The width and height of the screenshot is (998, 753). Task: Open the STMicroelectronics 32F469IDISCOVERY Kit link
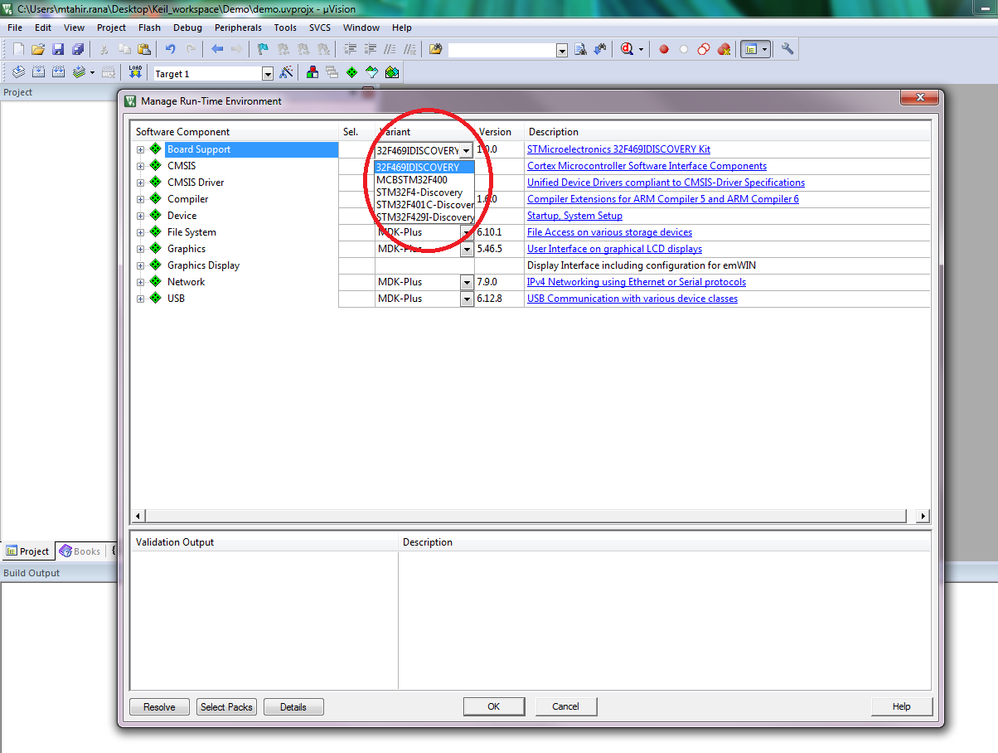click(x=619, y=149)
